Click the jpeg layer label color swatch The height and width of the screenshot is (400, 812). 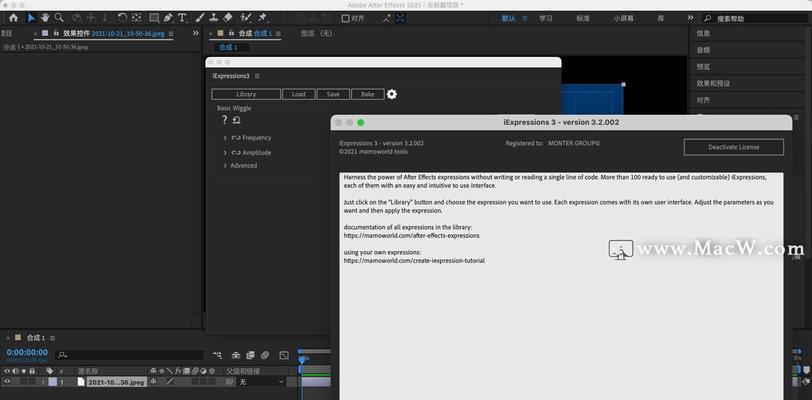click(53, 382)
